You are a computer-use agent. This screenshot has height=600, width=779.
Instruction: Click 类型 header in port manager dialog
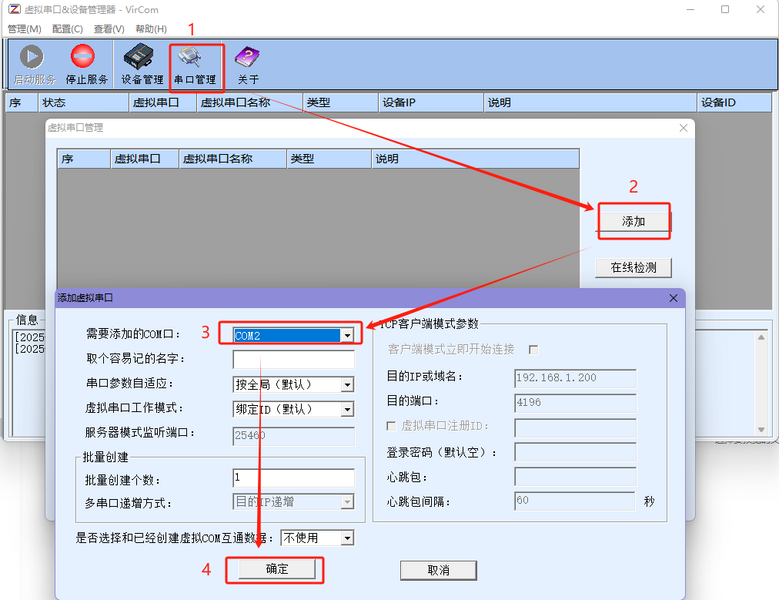pyautogui.click(x=329, y=159)
